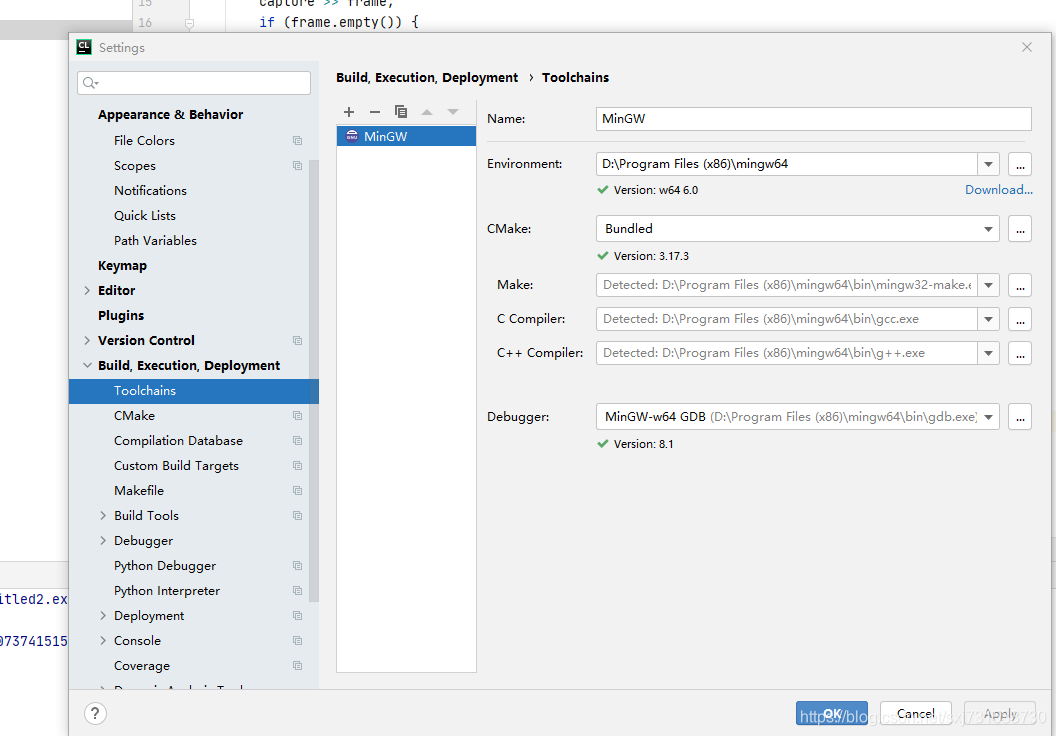Open the Plugins settings page

pos(121,315)
